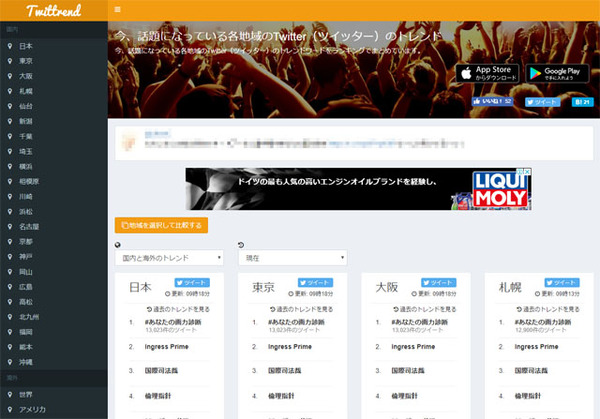Click 地域を選択して比較する orange button
The width and height of the screenshot is (600, 419).
(x=161, y=225)
